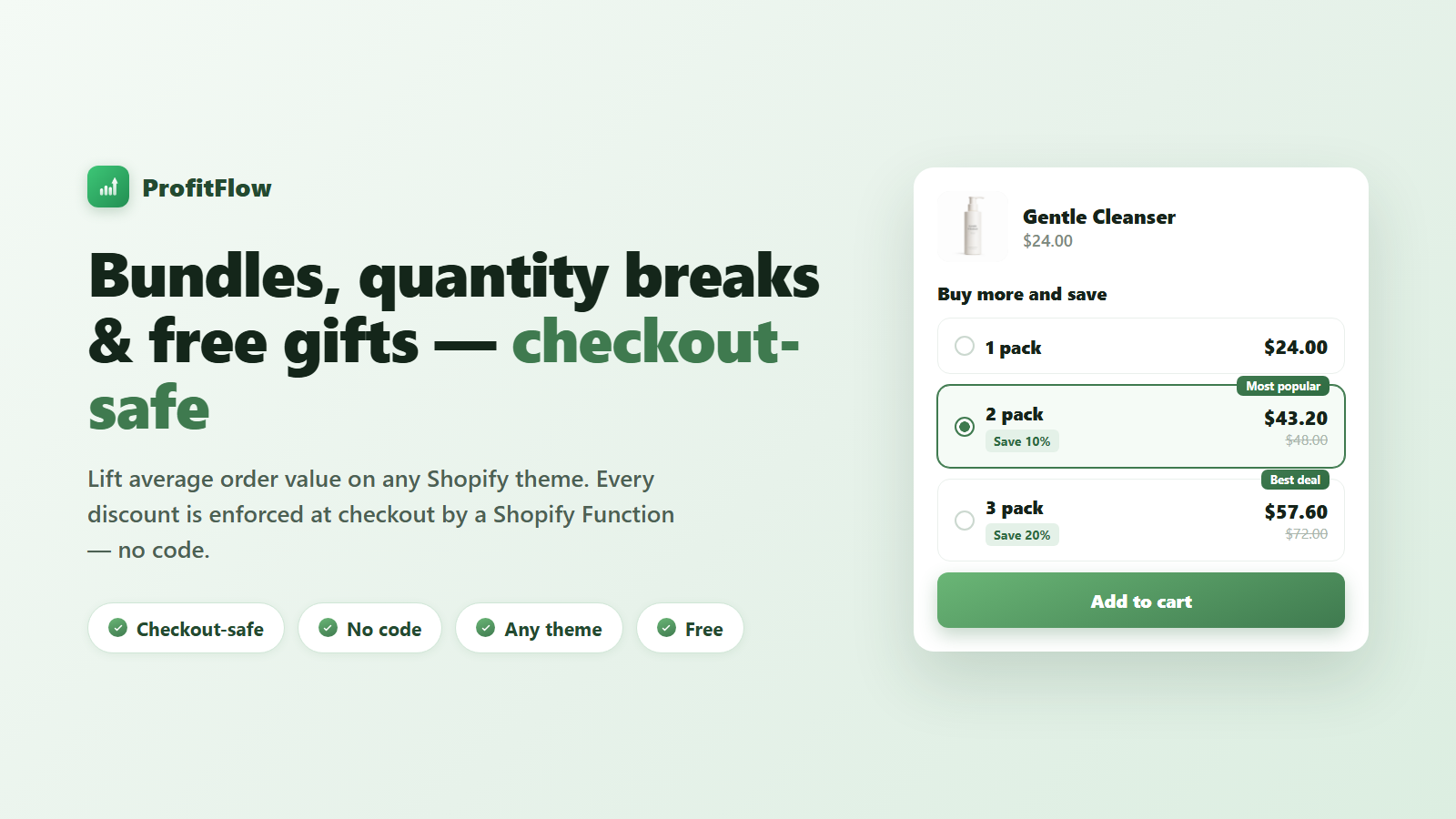Screen dimensions: 1456x819
Task: Click the Save 20% label
Action: [x=1022, y=535]
